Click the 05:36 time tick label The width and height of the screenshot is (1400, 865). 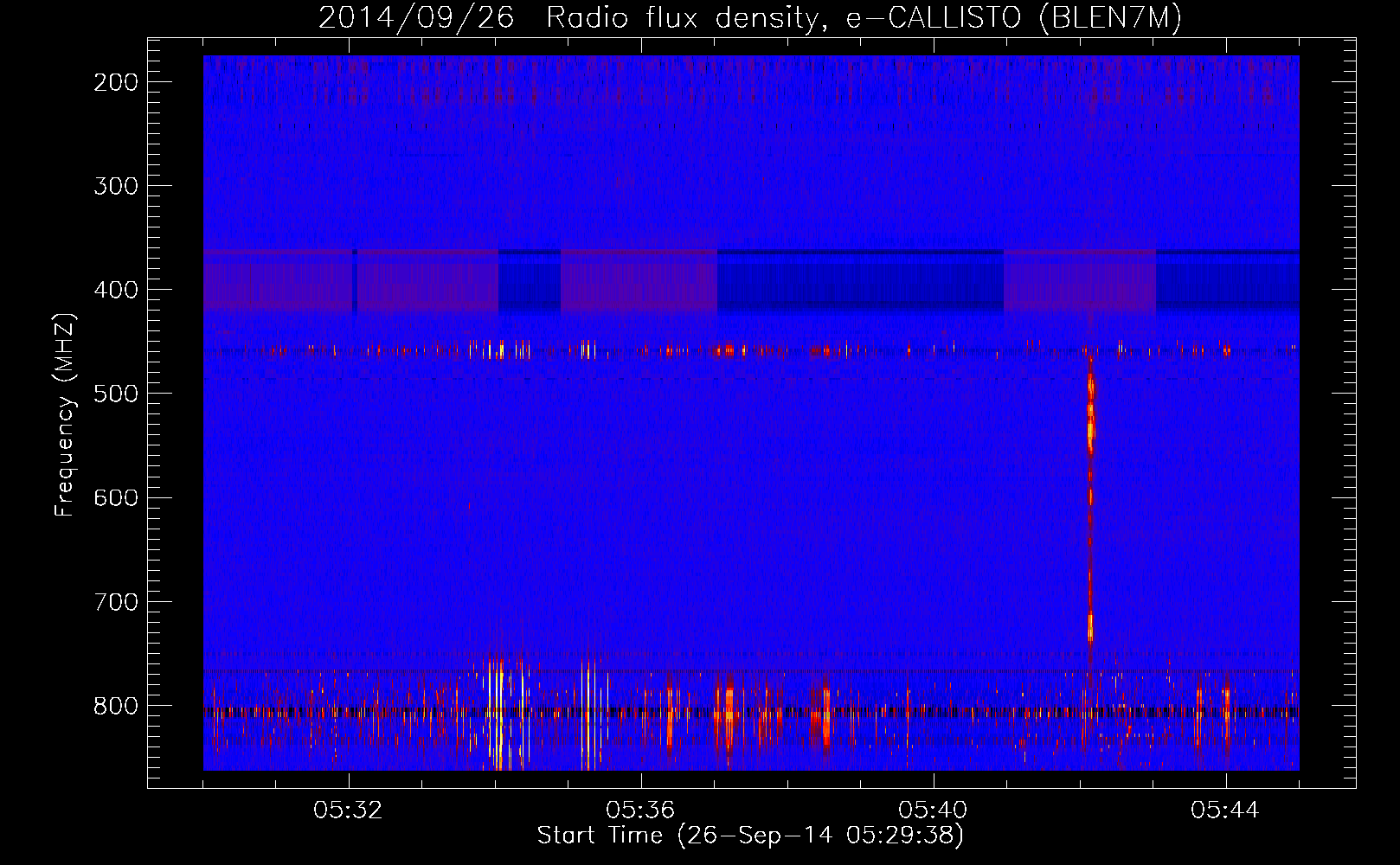pos(640,811)
